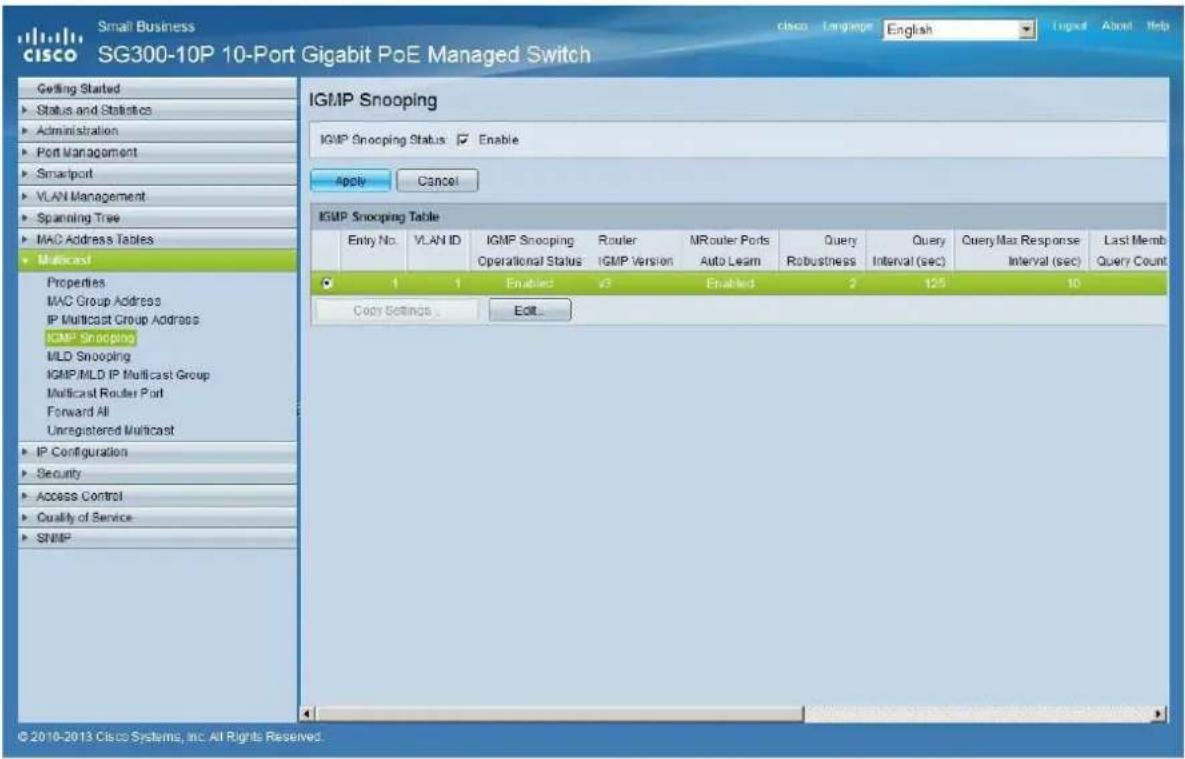Screen dimensions: 1185x759
Task: Toggle the IGMP Snooping Status Enable checkbox
Action: 463,140
